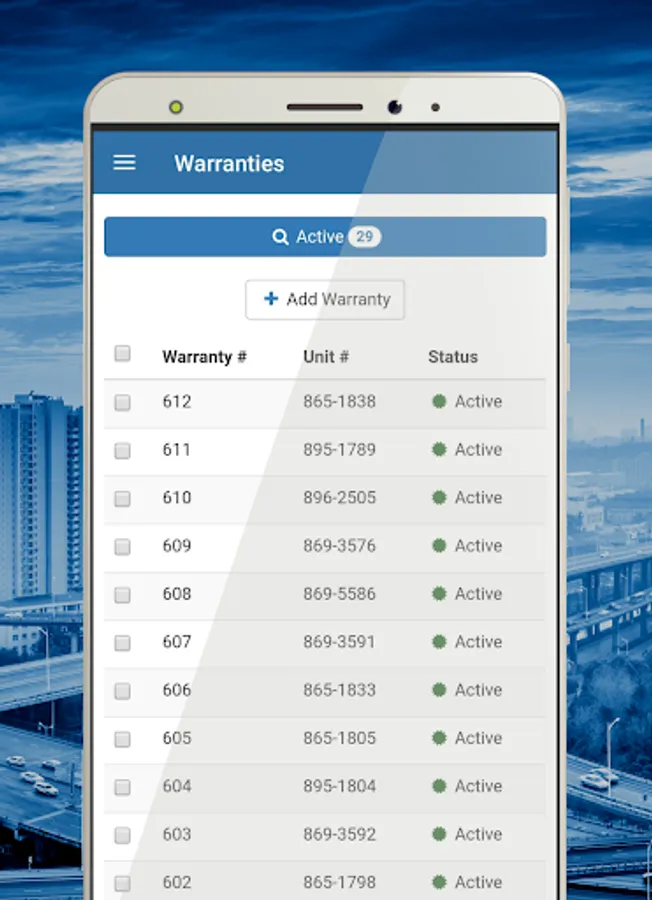Click Active status text for warranty 612
The height and width of the screenshot is (900, 652).
point(479,401)
